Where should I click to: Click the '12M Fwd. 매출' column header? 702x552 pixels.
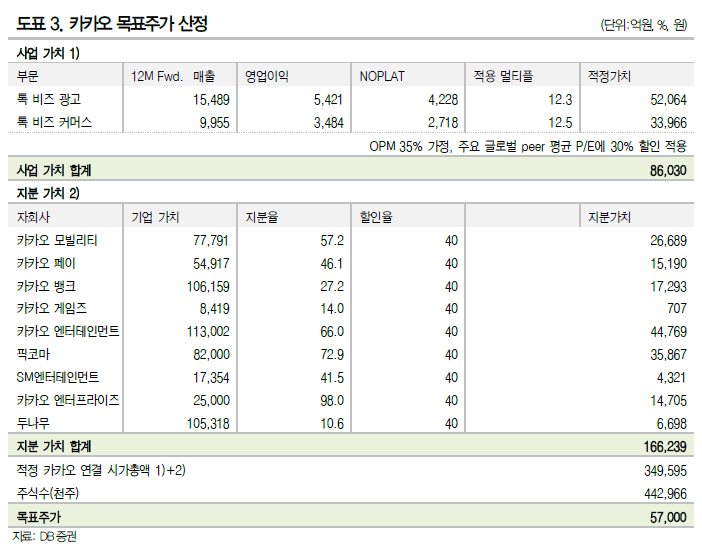coord(173,76)
